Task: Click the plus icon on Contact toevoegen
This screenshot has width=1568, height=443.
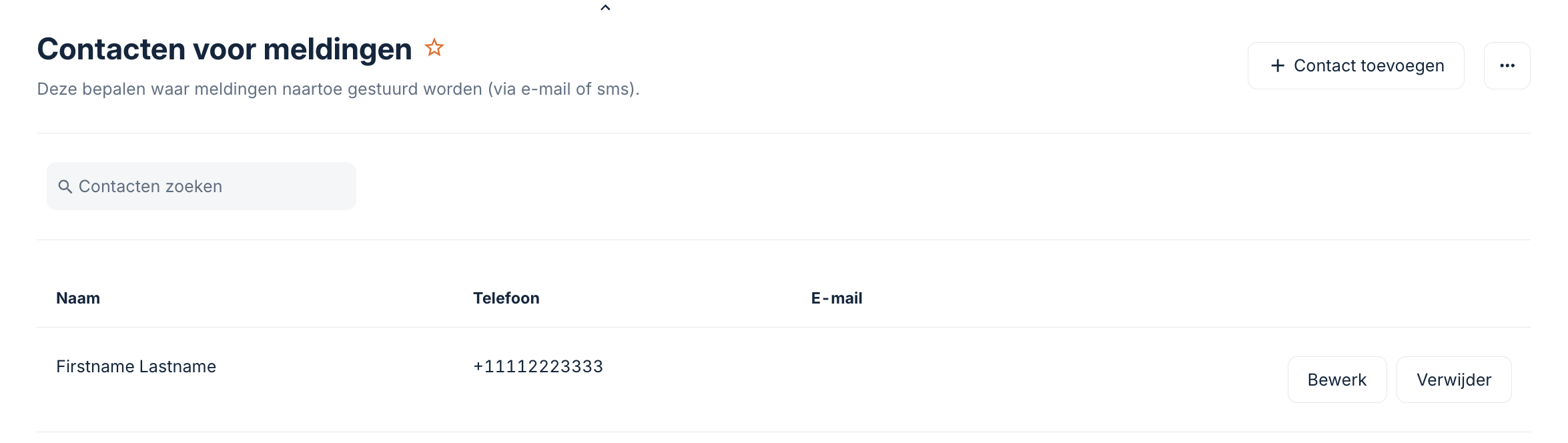Action: tap(1278, 65)
